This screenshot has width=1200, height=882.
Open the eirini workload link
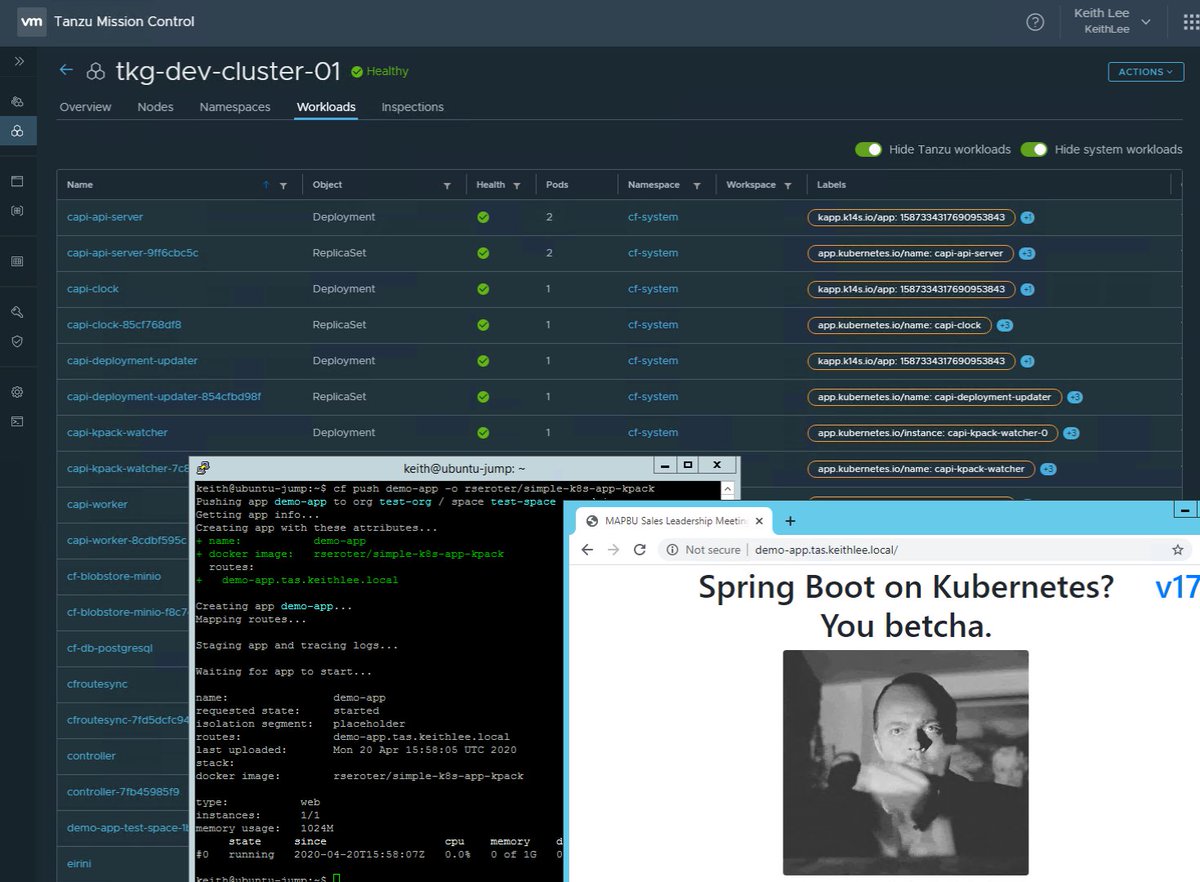[x=80, y=865]
